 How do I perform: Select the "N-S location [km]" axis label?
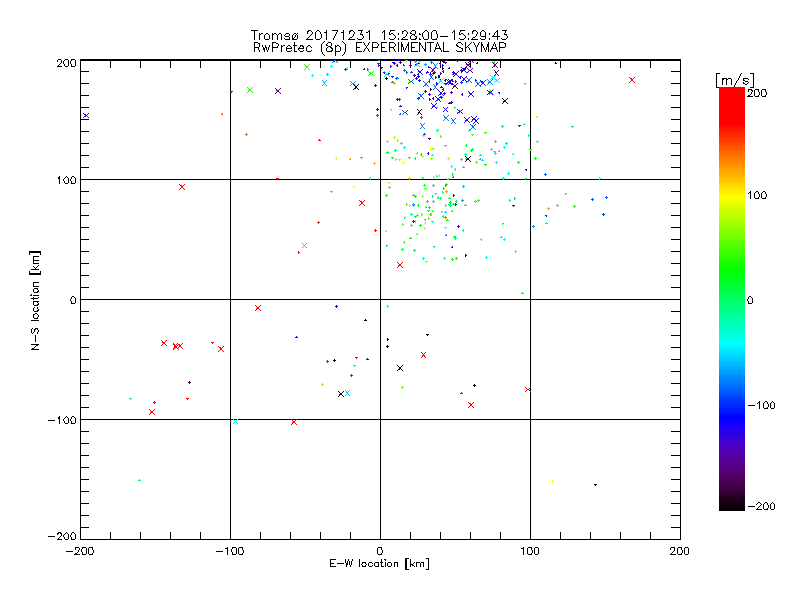pyautogui.click(x=35, y=300)
